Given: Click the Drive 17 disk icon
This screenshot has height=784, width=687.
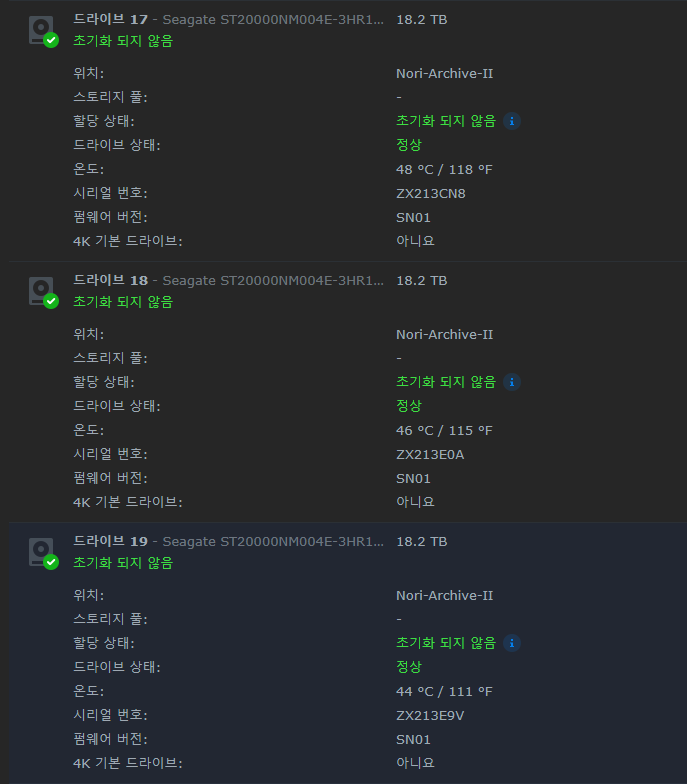Looking at the screenshot, I should (x=43, y=32).
